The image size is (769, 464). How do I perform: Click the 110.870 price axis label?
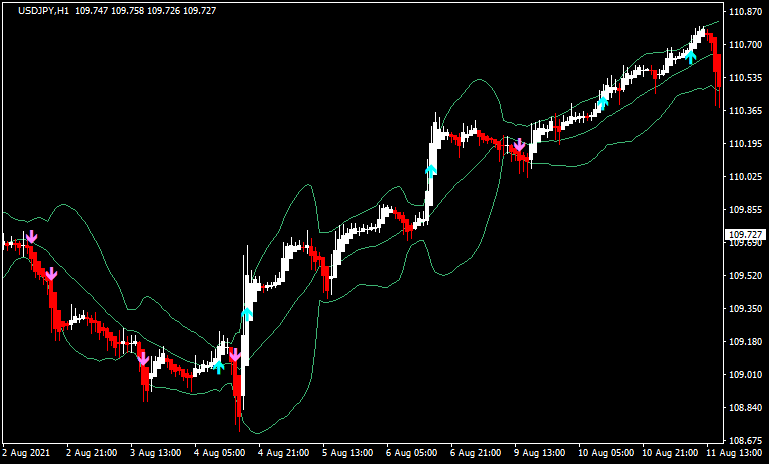point(743,12)
